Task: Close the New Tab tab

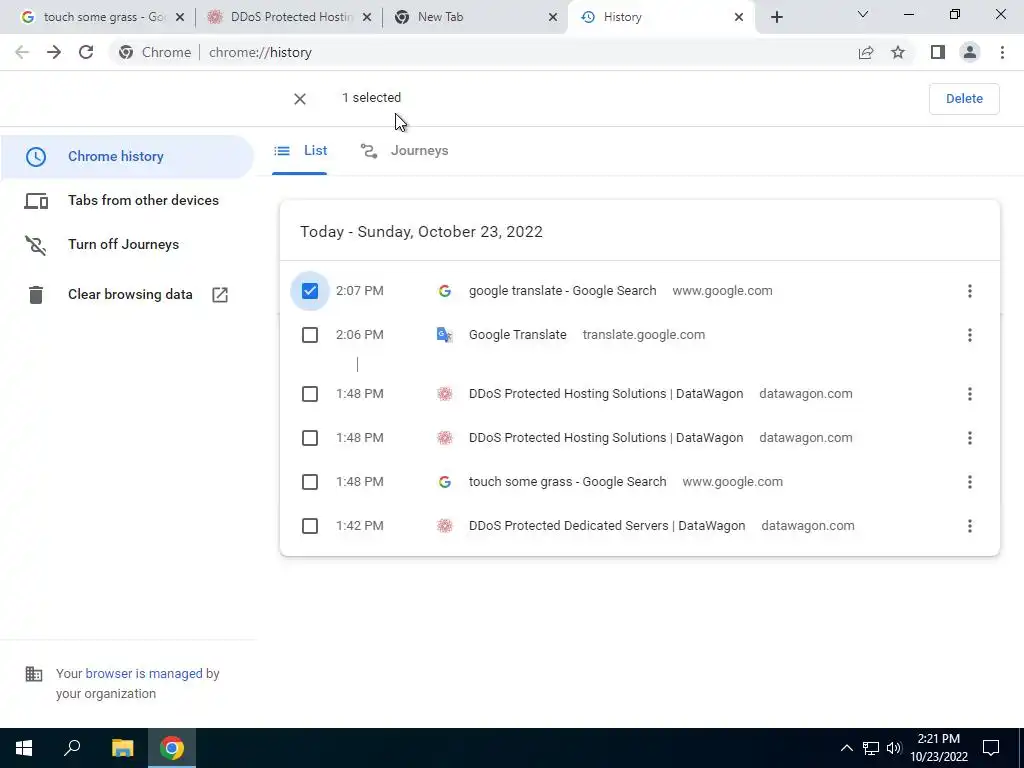Action: tap(553, 17)
